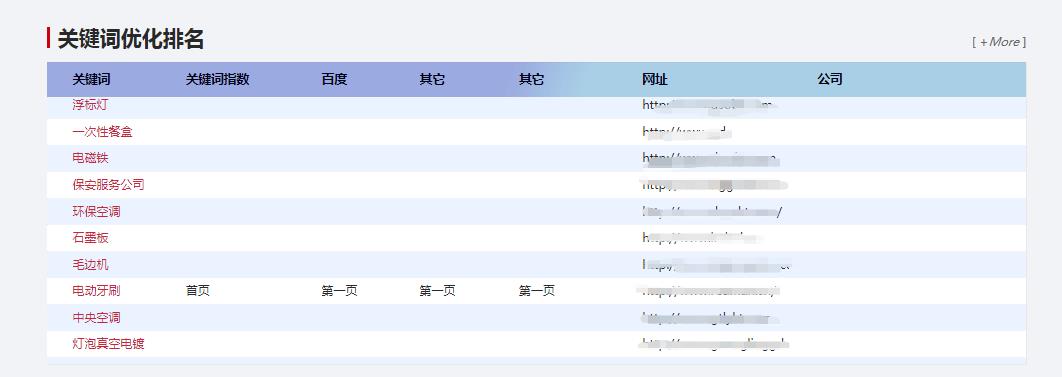The width and height of the screenshot is (1062, 377).
Task: Click the 浮标灯 keyword link
Action: pyautogui.click(x=90, y=105)
